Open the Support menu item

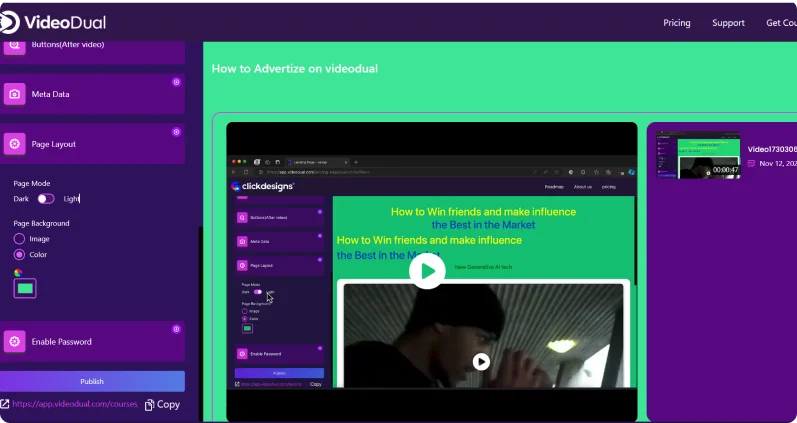(728, 23)
